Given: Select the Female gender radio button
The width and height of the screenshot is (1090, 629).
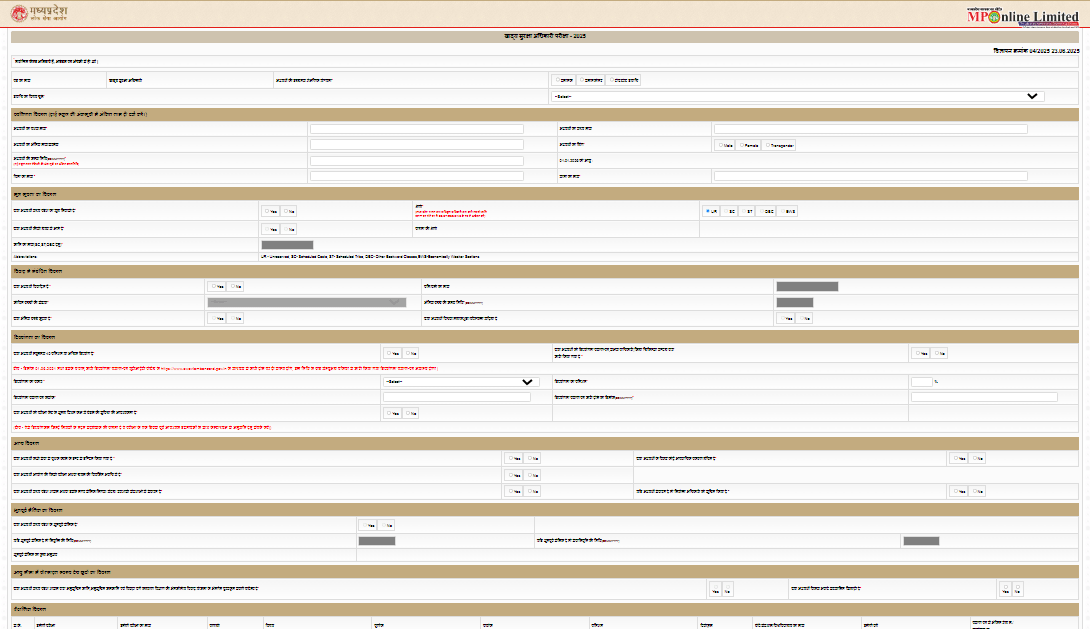Looking at the screenshot, I should (742, 145).
